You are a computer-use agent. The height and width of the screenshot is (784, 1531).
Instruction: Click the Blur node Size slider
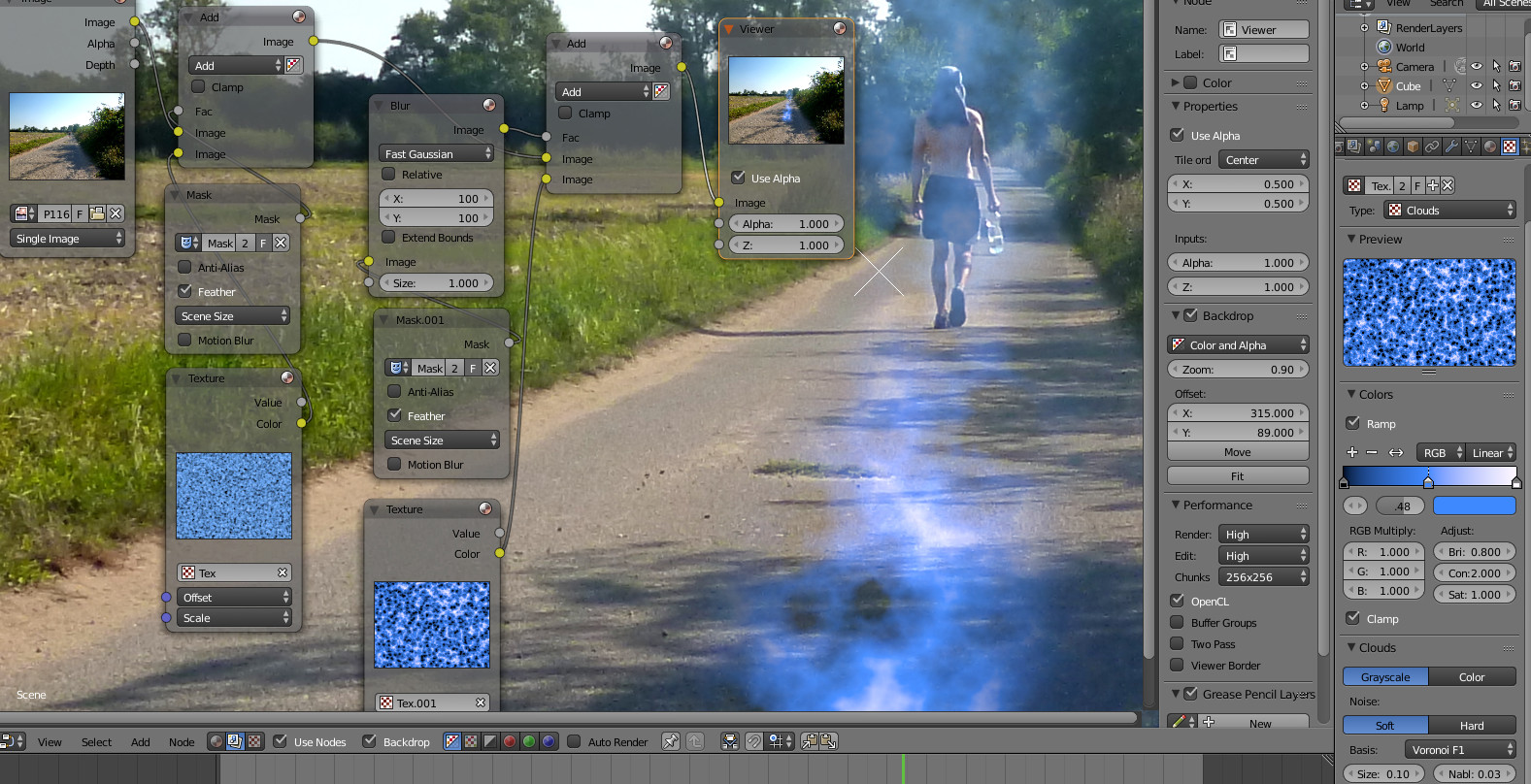tap(436, 283)
